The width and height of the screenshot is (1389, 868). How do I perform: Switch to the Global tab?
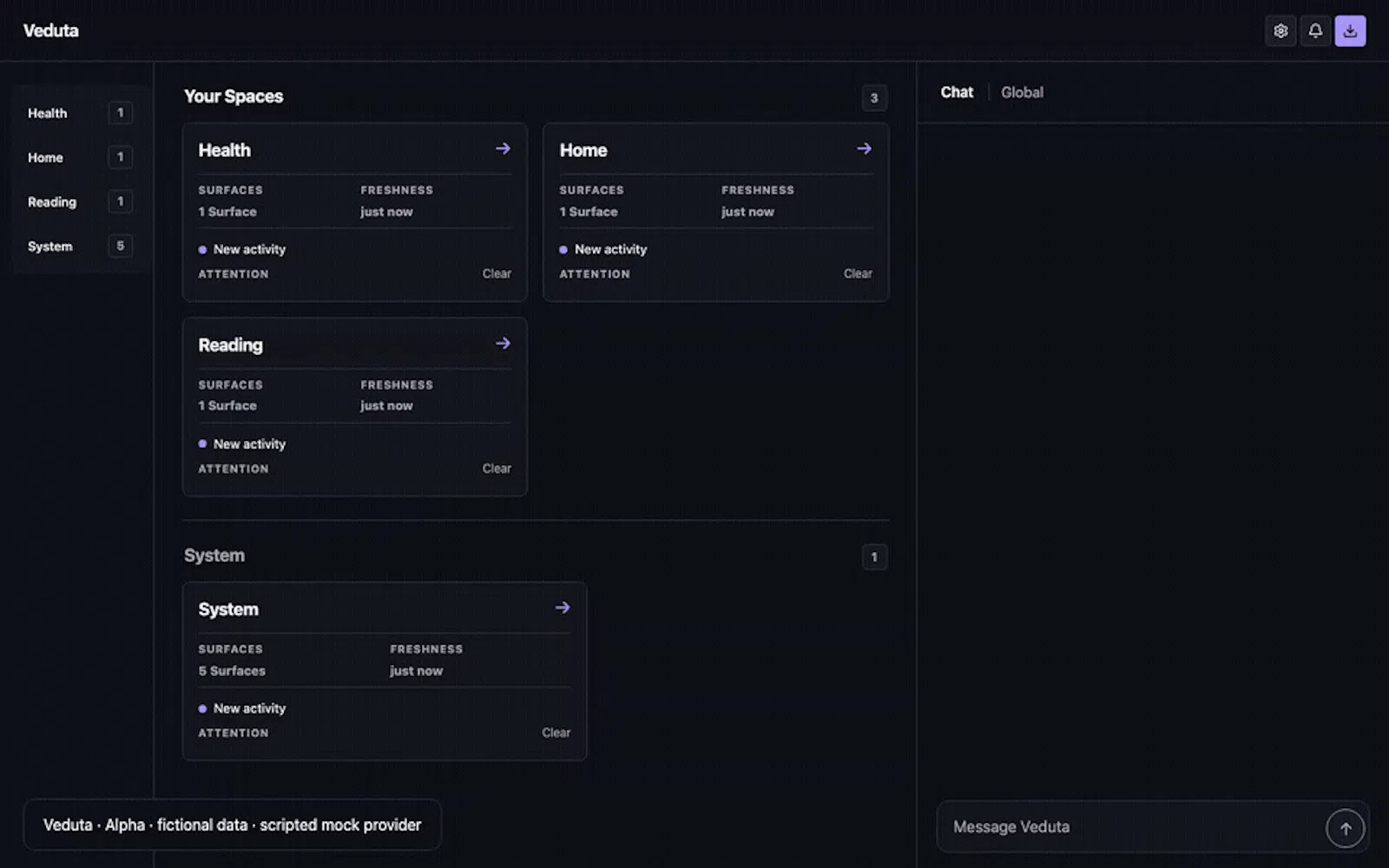tap(1022, 92)
